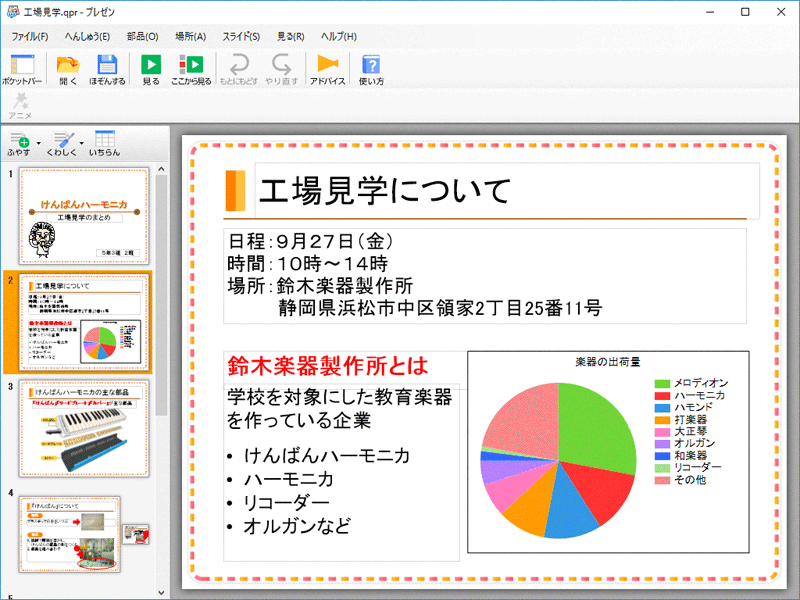The width and height of the screenshot is (800, 600).
Task: Expand the ふやす dropdown arrow
Action: click(38, 143)
